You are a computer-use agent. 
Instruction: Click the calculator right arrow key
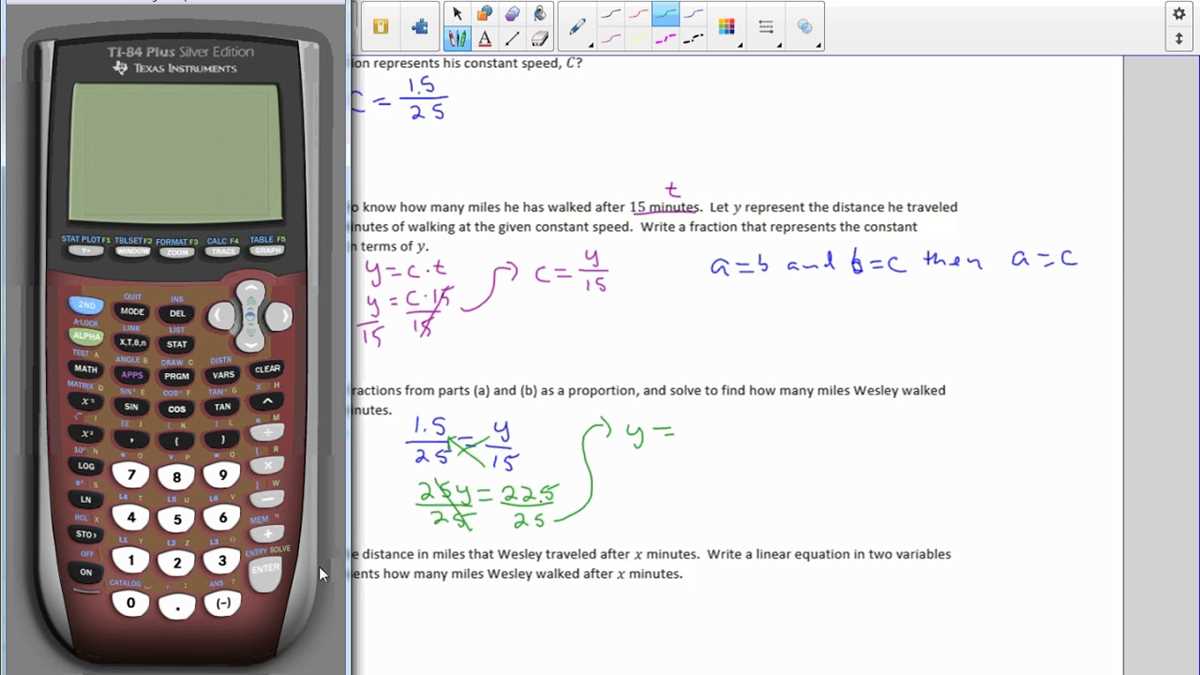(x=279, y=316)
